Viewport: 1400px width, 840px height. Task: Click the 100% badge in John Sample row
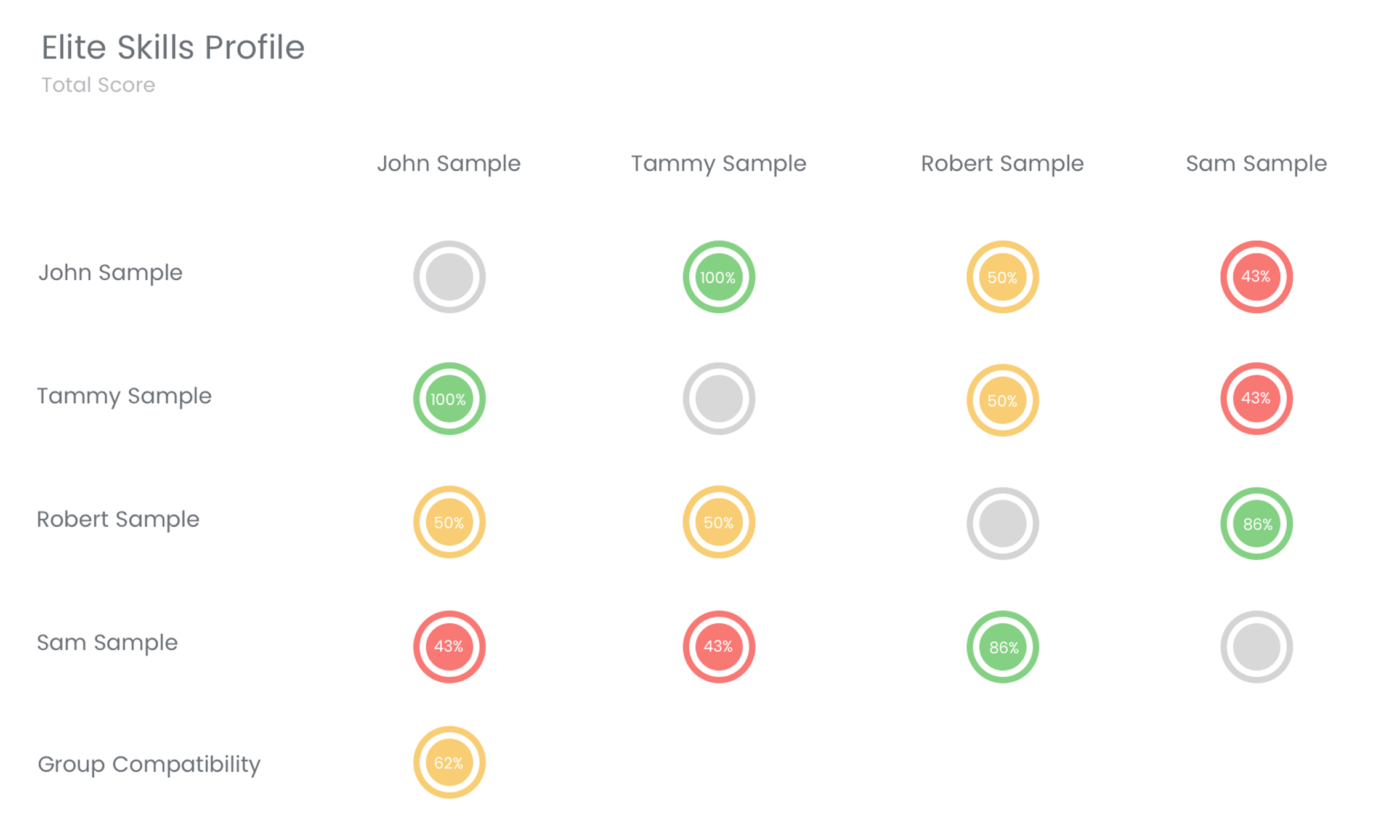tap(718, 277)
